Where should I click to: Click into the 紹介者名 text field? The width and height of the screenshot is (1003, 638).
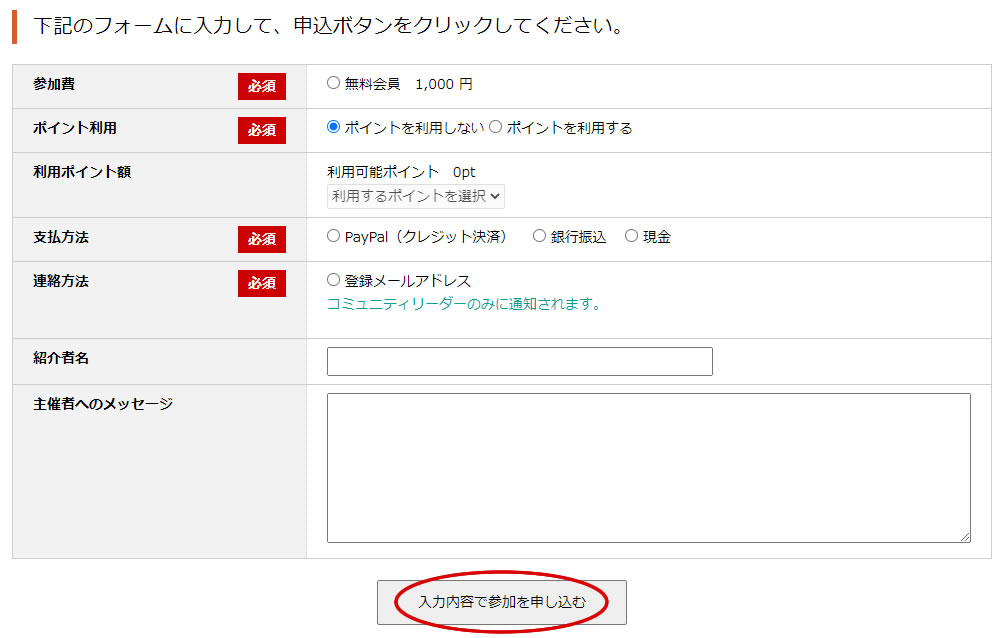[x=519, y=361]
